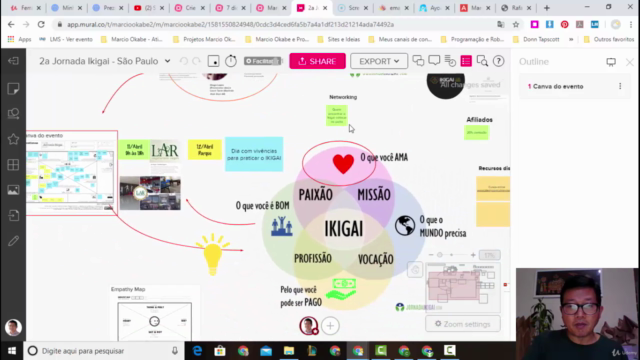Viewport: 640px width, 360px height.
Task: Click the voting session icon
Action: (213, 61)
